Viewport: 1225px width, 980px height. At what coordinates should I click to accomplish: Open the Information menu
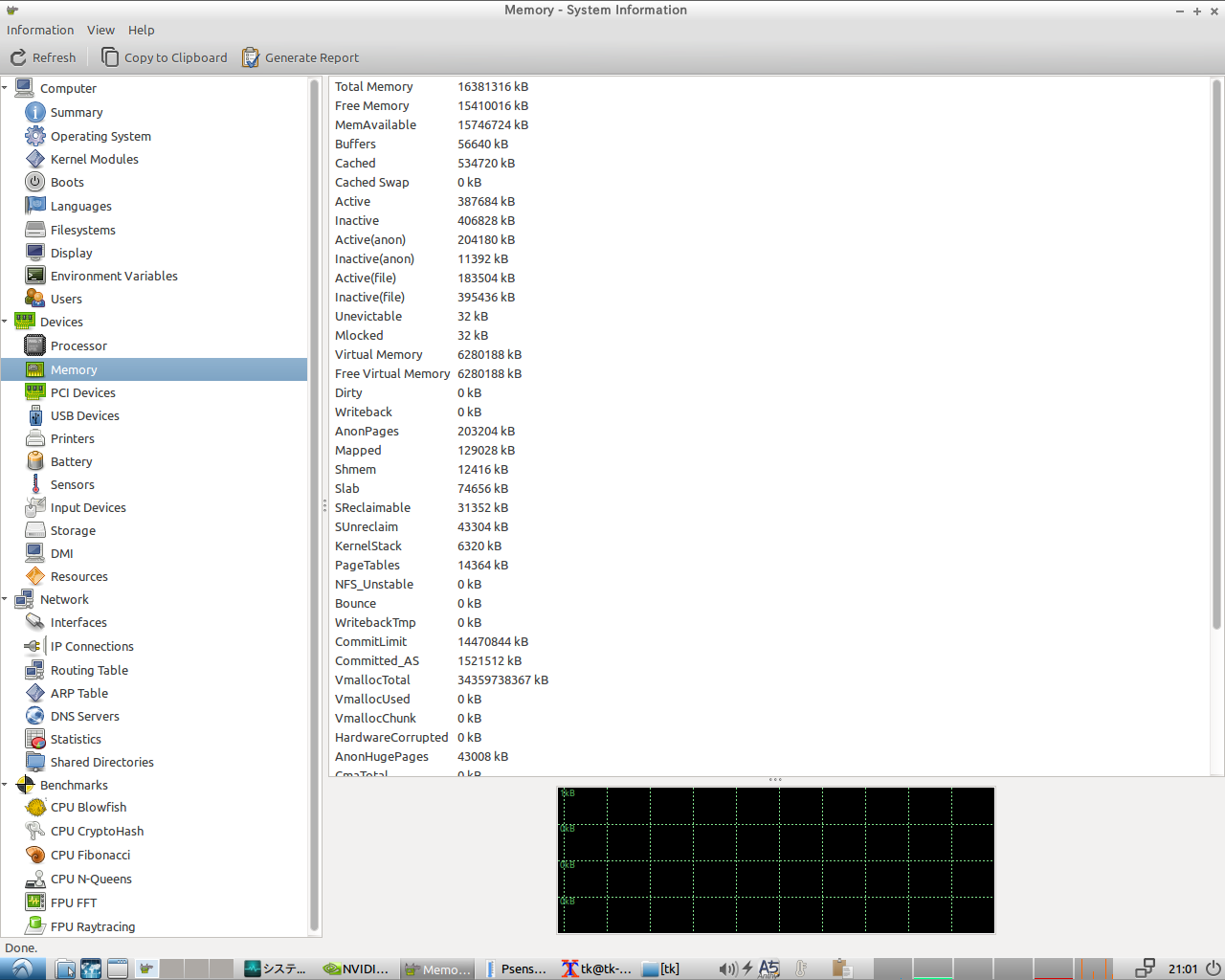tap(40, 30)
